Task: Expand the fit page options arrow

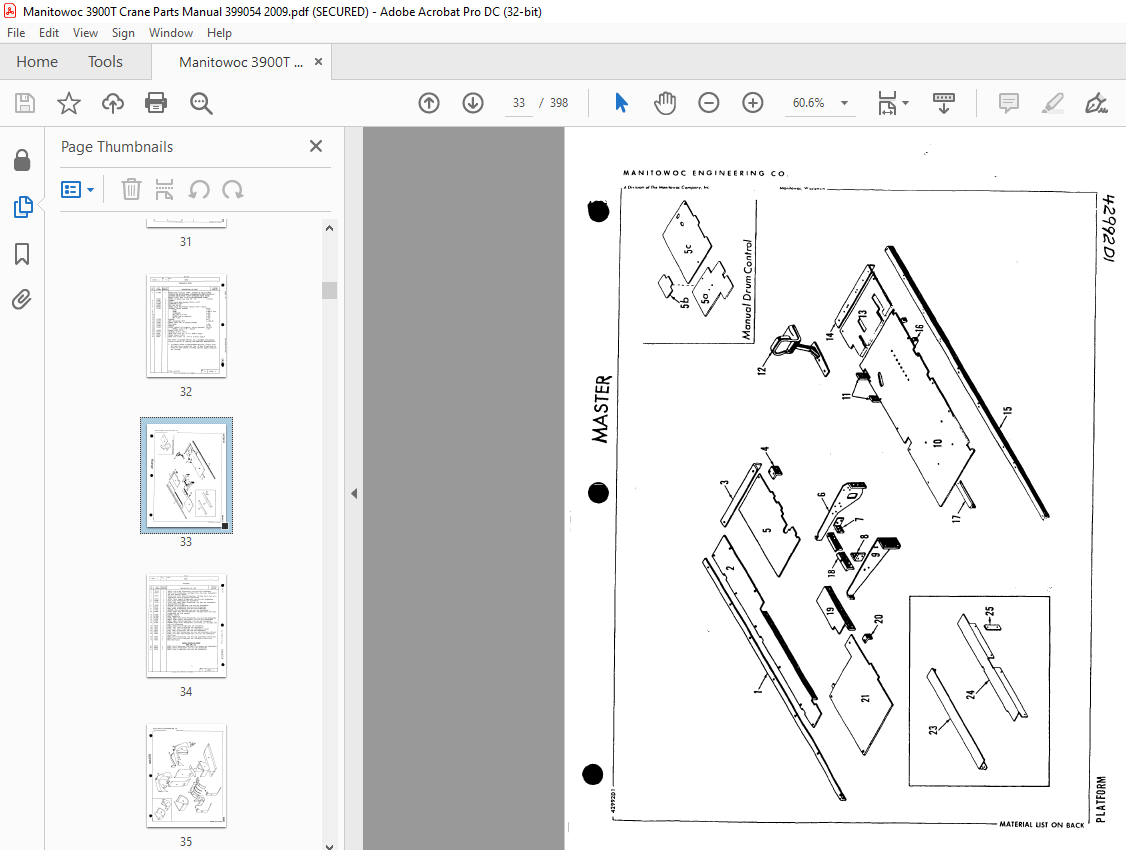Action: coord(906,103)
